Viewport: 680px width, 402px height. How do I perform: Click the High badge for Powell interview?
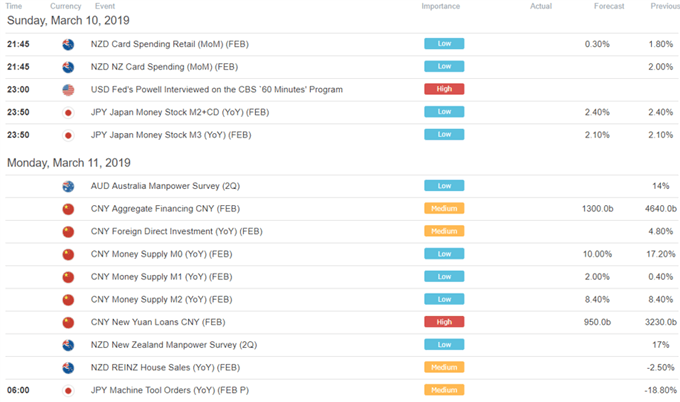[x=444, y=89]
